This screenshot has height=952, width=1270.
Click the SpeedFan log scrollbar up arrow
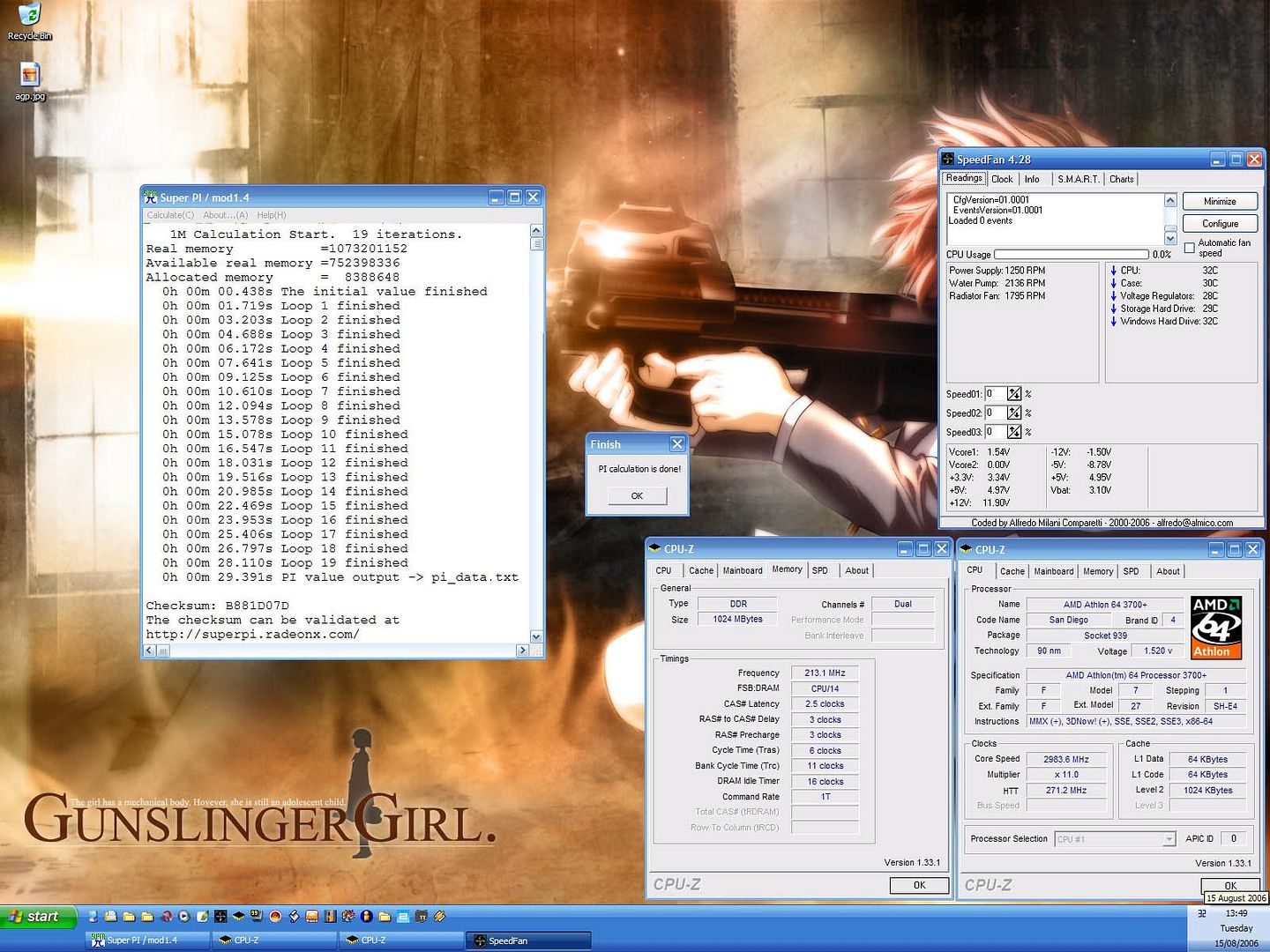coord(1170,200)
